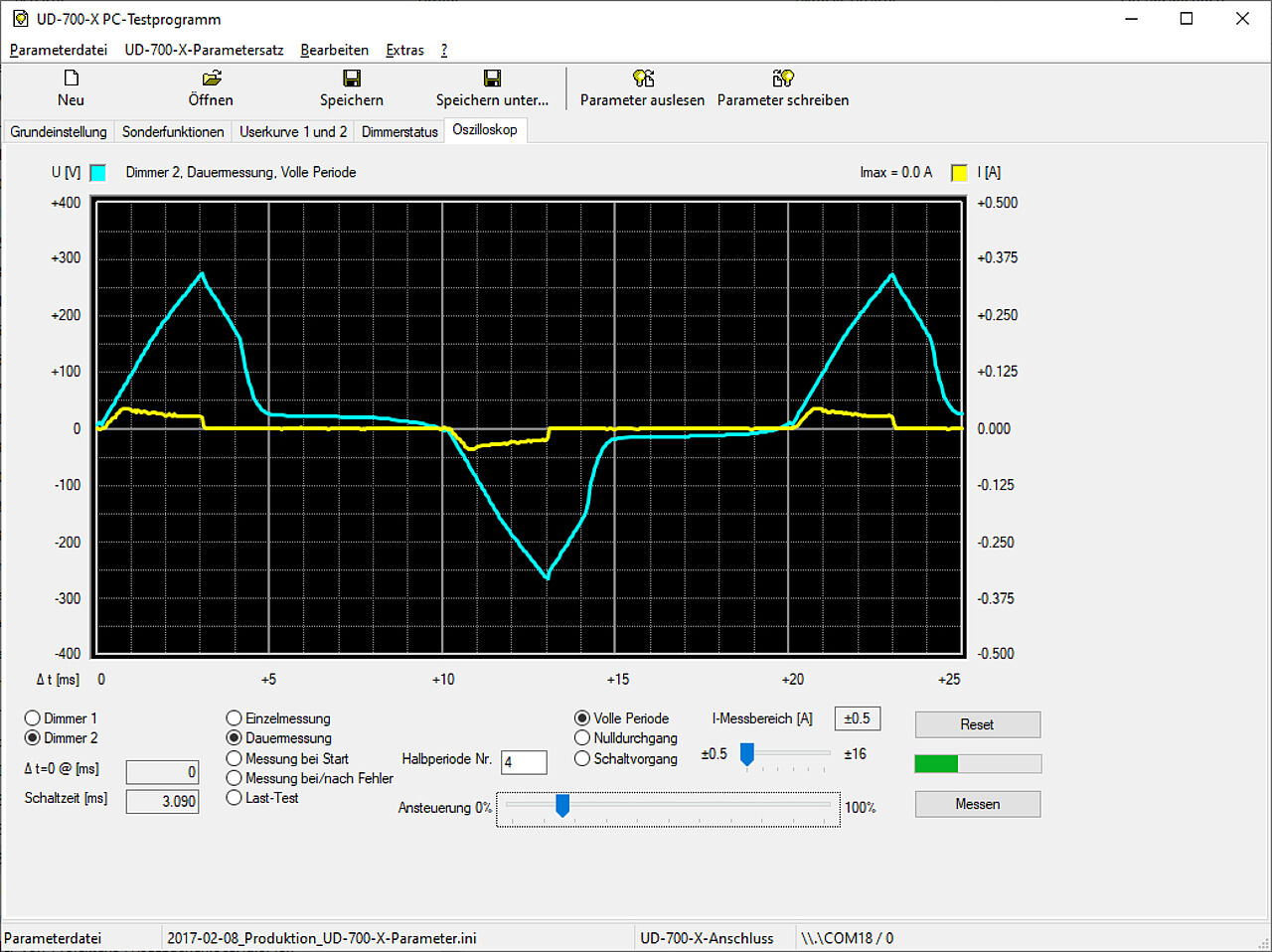The height and width of the screenshot is (952, 1272).
Task: Open a parameter file with Öffnen
Action: click(211, 79)
